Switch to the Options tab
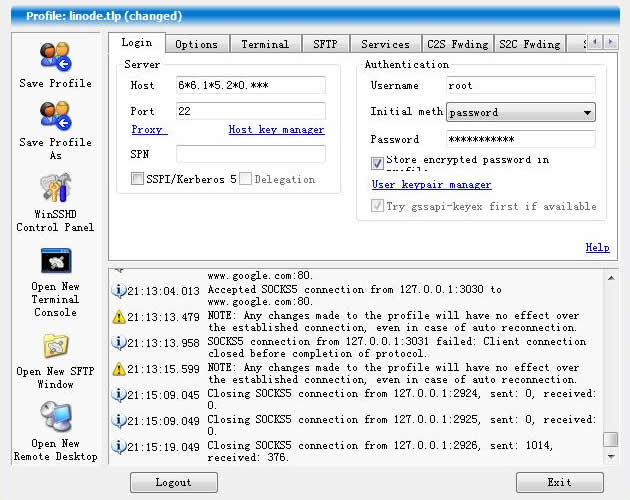 coord(196,44)
